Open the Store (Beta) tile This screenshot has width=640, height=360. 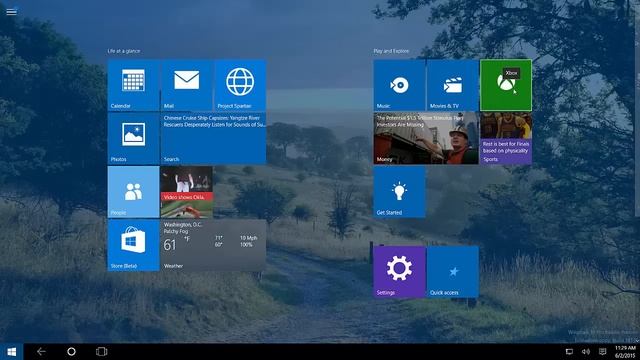pos(133,245)
